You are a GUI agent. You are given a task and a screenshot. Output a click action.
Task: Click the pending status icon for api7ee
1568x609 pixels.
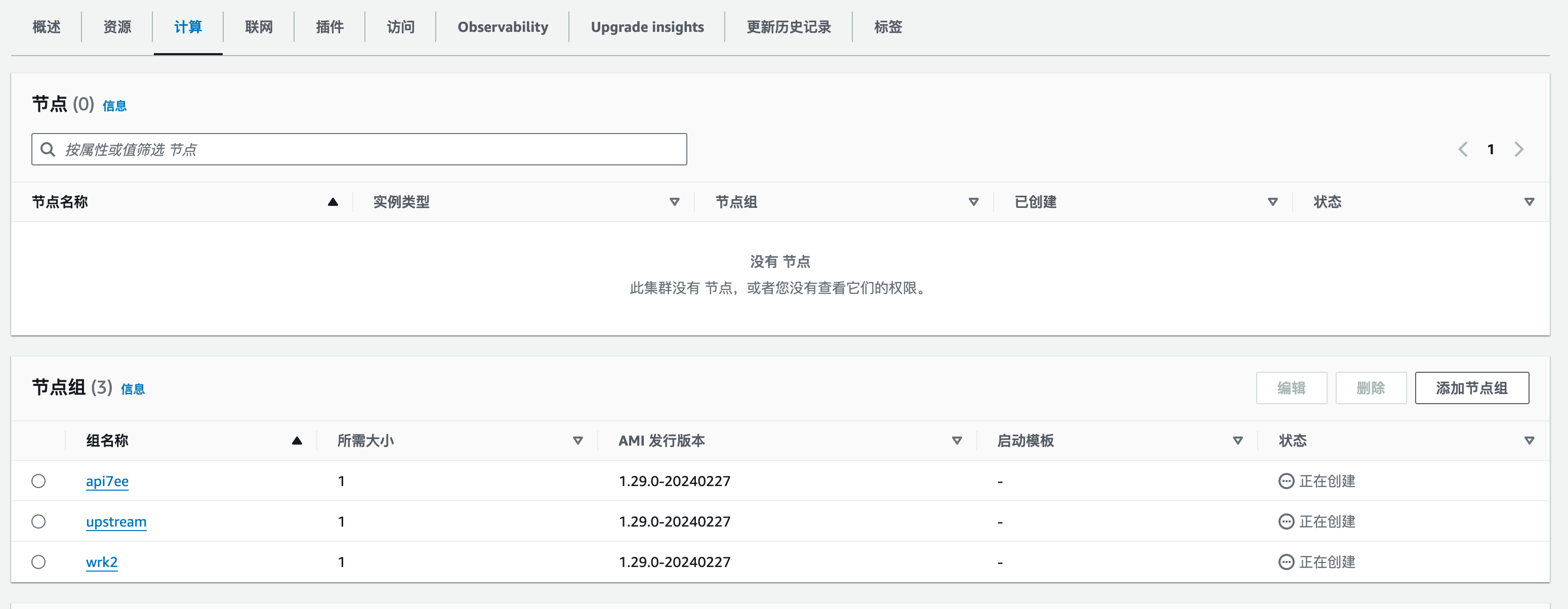pos(1286,481)
